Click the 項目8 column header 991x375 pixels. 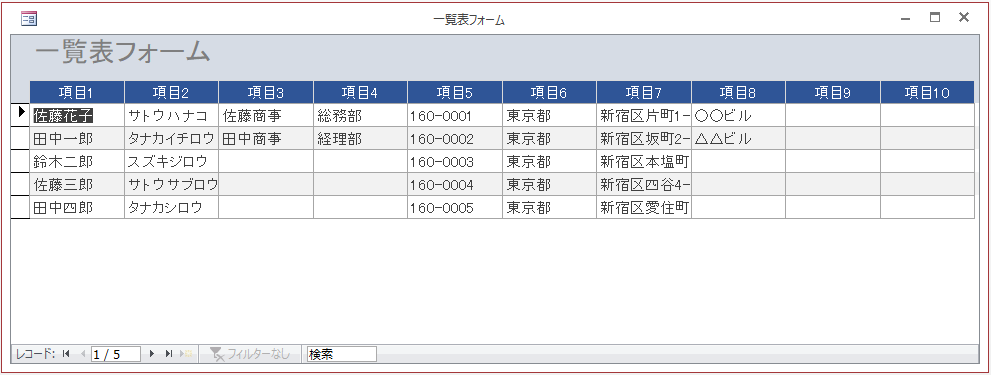point(738,92)
